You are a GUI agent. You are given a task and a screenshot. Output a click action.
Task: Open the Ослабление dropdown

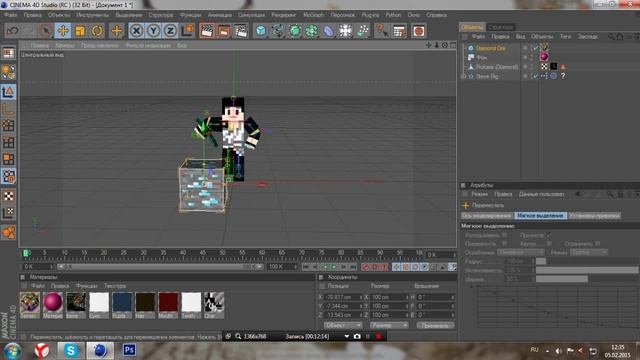[x=520, y=253]
